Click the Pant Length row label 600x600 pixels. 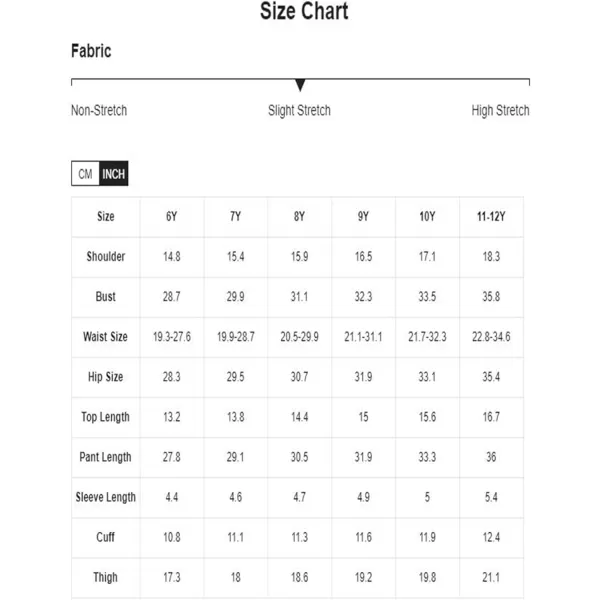pyautogui.click(x=106, y=457)
